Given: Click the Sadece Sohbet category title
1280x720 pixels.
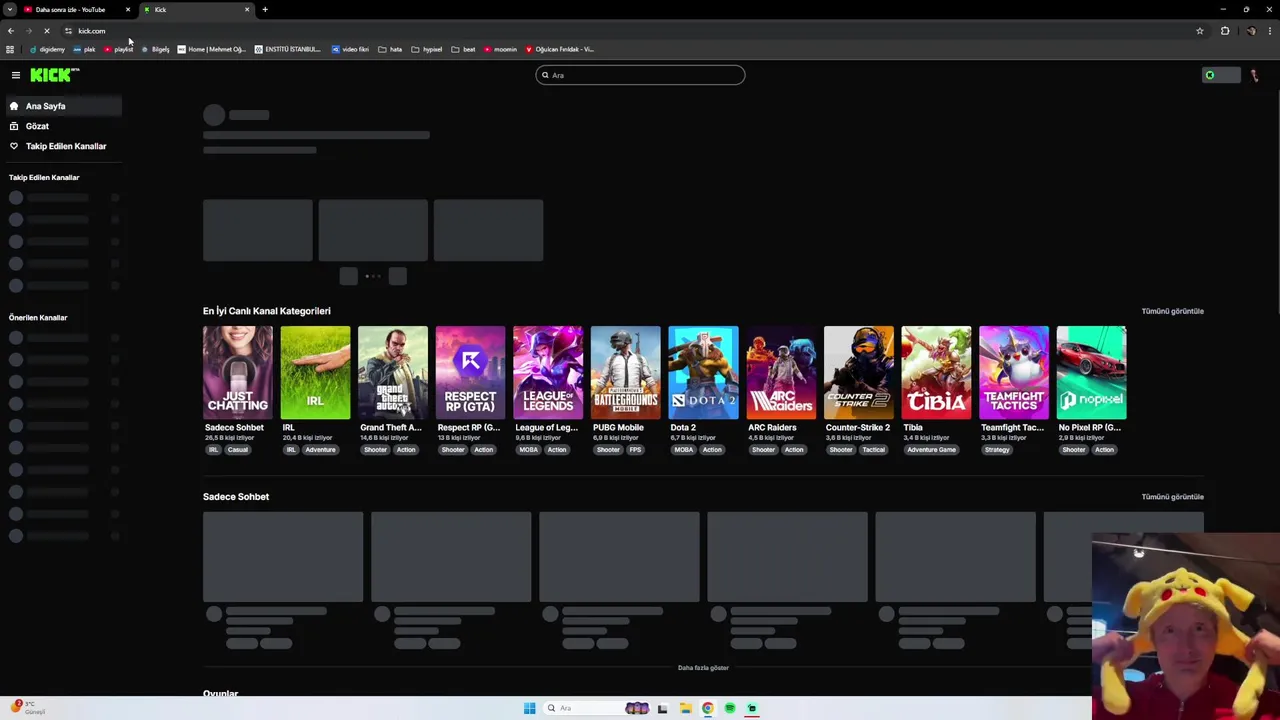Looking at the screenshot, I should (234, 428).
